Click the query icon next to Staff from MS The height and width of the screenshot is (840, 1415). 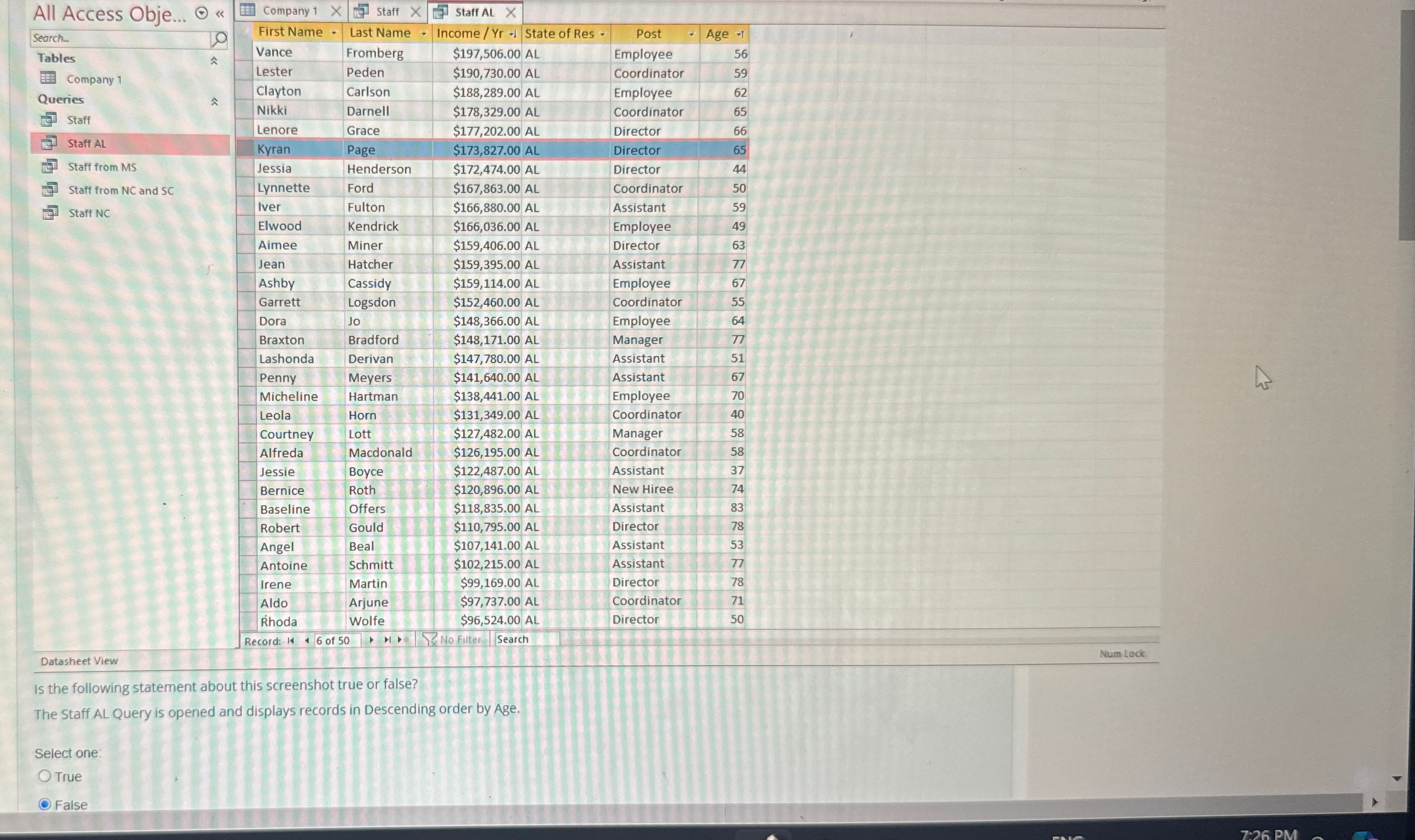[x=51, y=166]
